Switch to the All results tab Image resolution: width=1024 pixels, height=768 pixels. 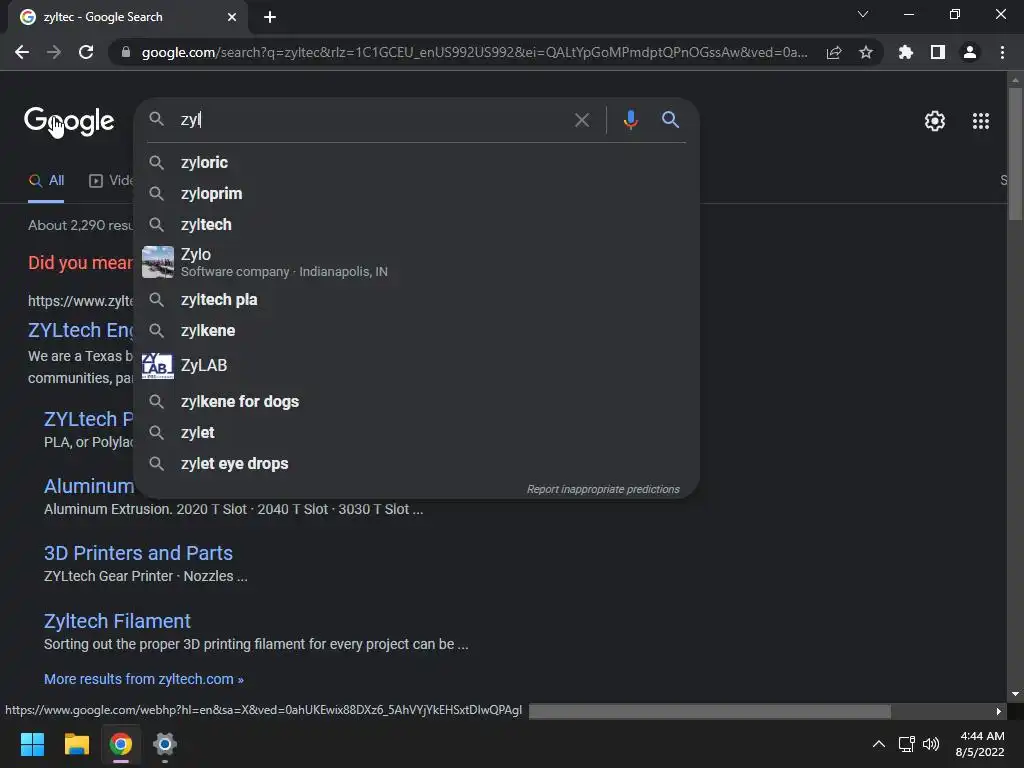pos(46,181)
